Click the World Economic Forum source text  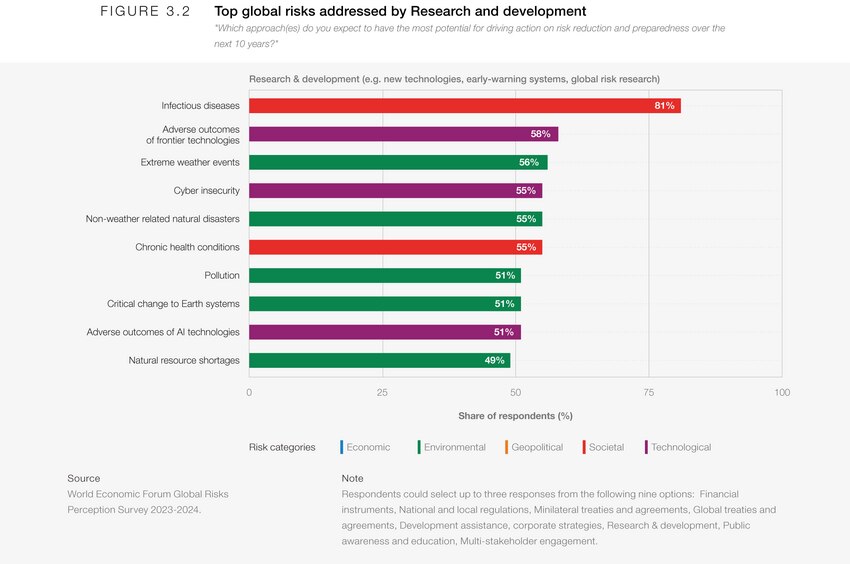click(148, 502)
